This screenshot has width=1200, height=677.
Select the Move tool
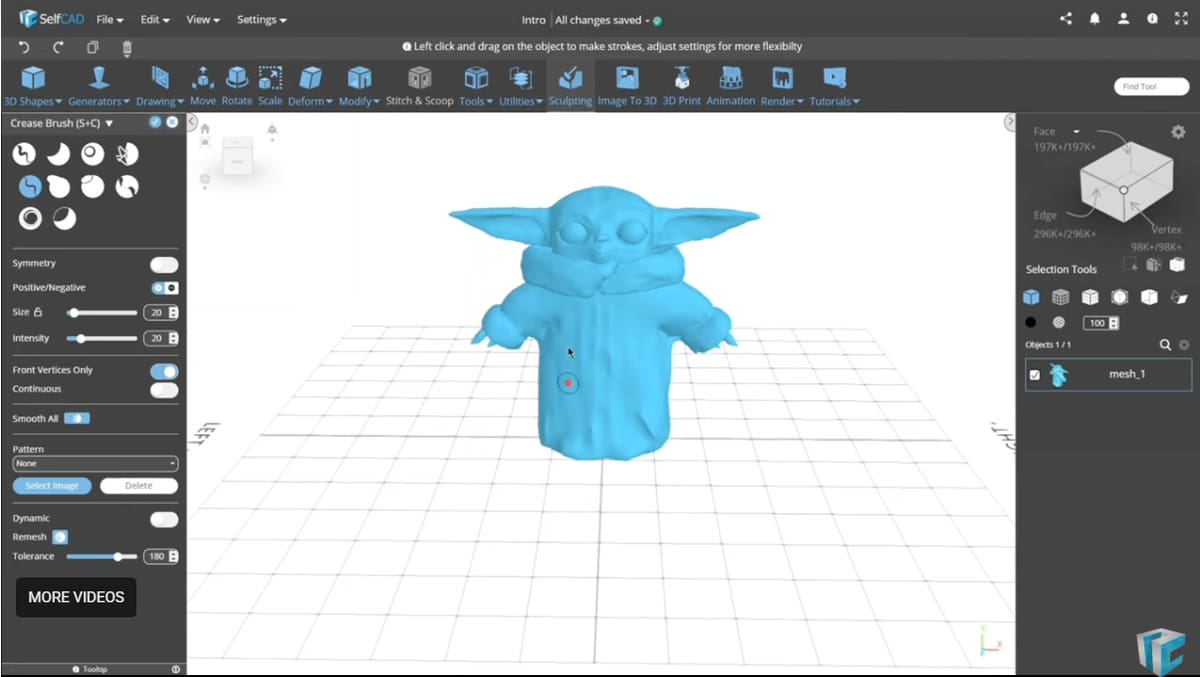pyautogui.click(x=203, y=86)
